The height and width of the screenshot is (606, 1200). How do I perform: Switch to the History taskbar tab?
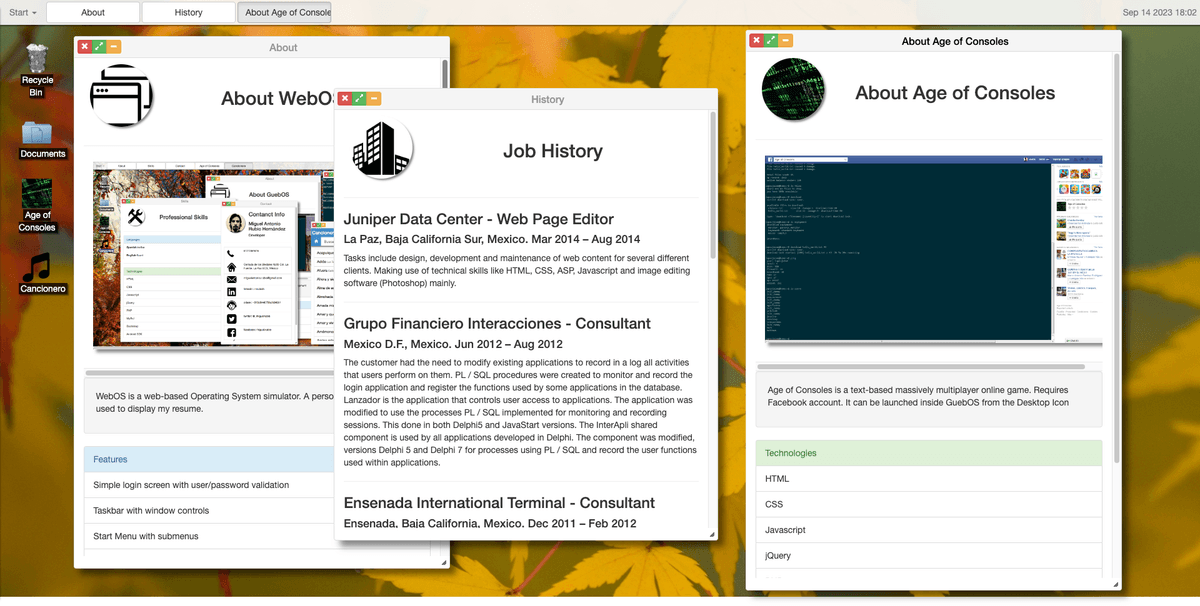tap(188, 12)
